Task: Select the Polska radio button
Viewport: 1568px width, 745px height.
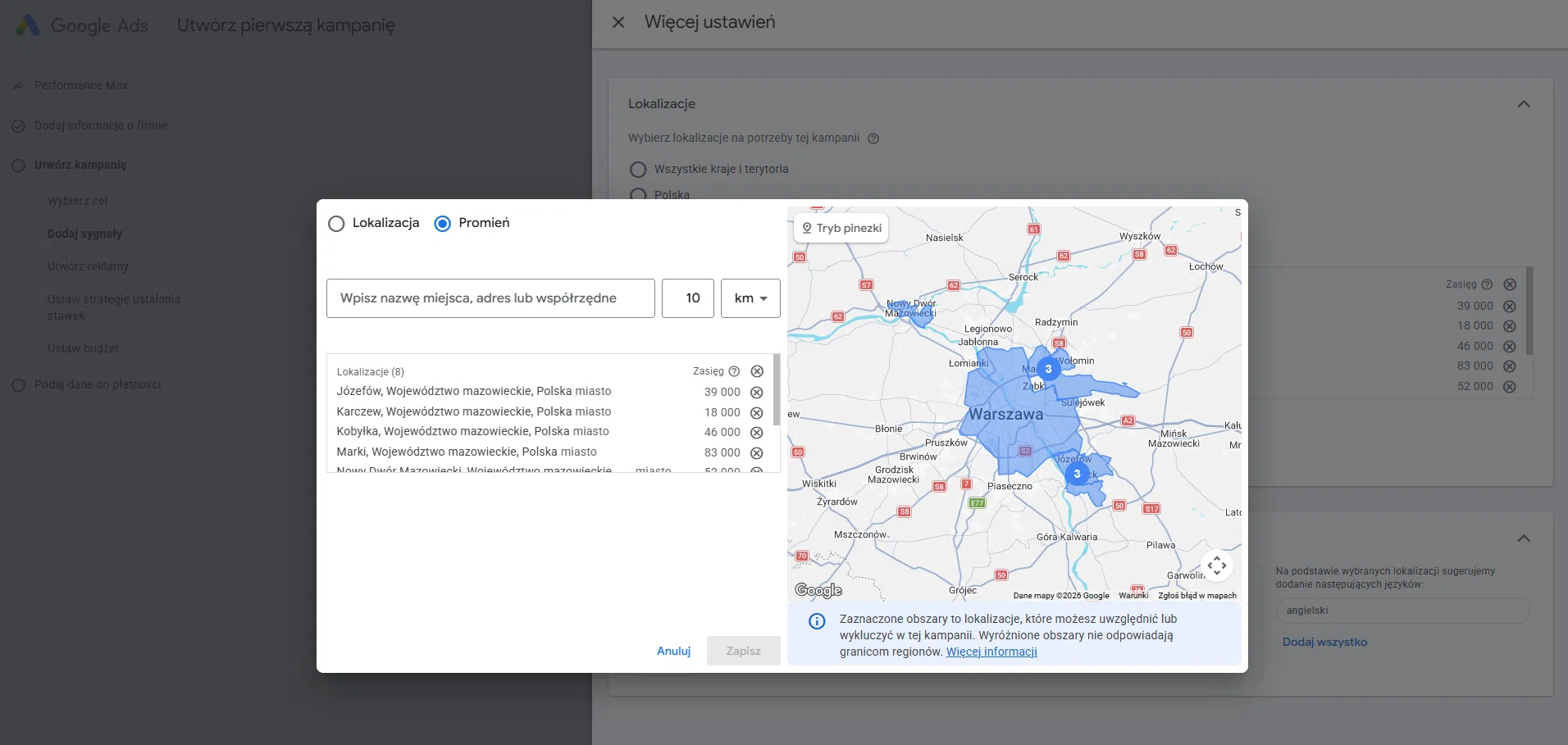Action: [x=638, y=195]
